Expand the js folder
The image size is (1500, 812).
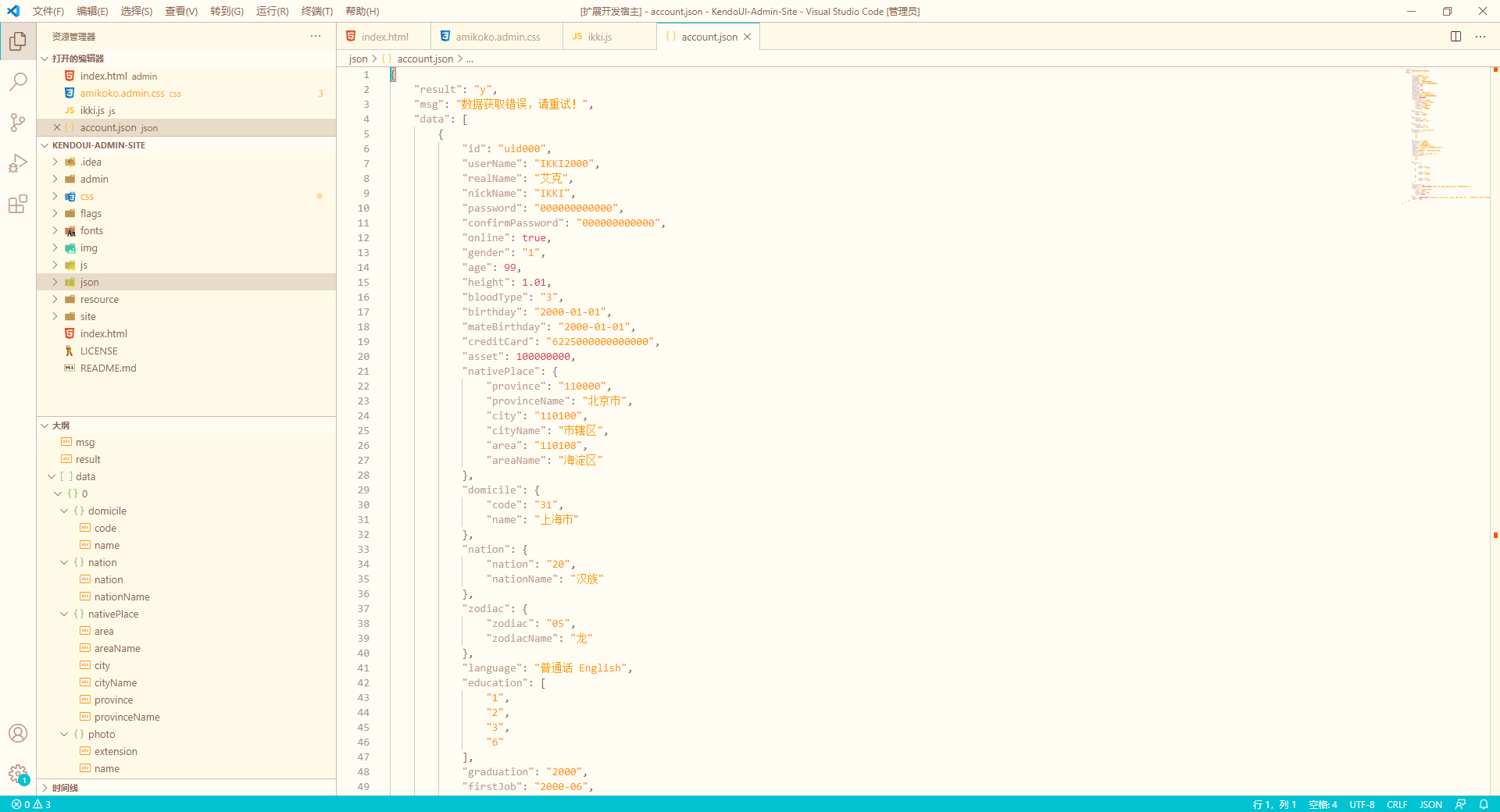click(x=186, y=265)
